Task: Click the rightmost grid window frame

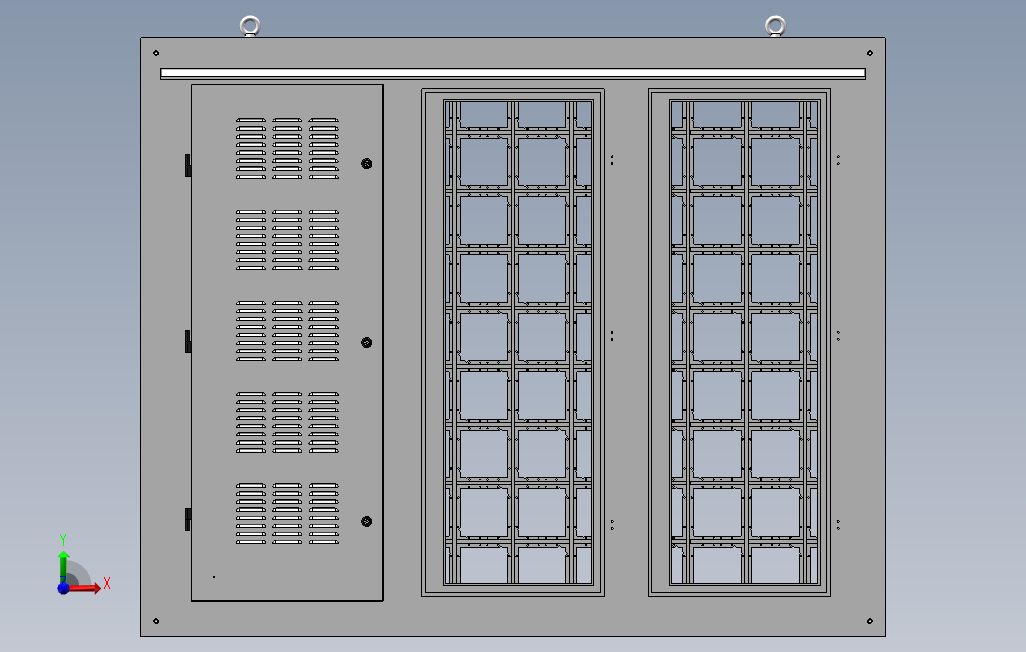Action: click(739, 342)
